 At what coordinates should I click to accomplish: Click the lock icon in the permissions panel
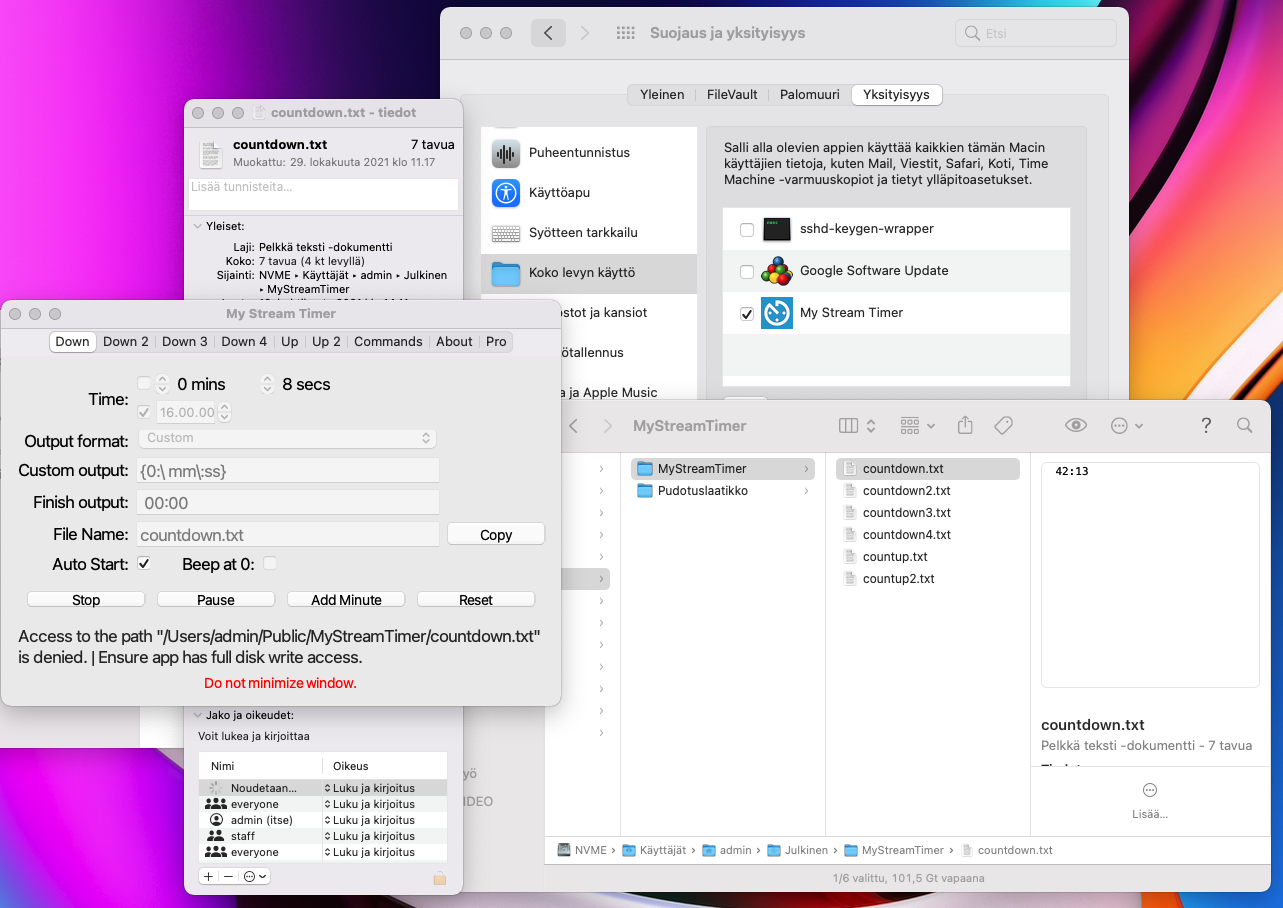[x=440, y=876]
